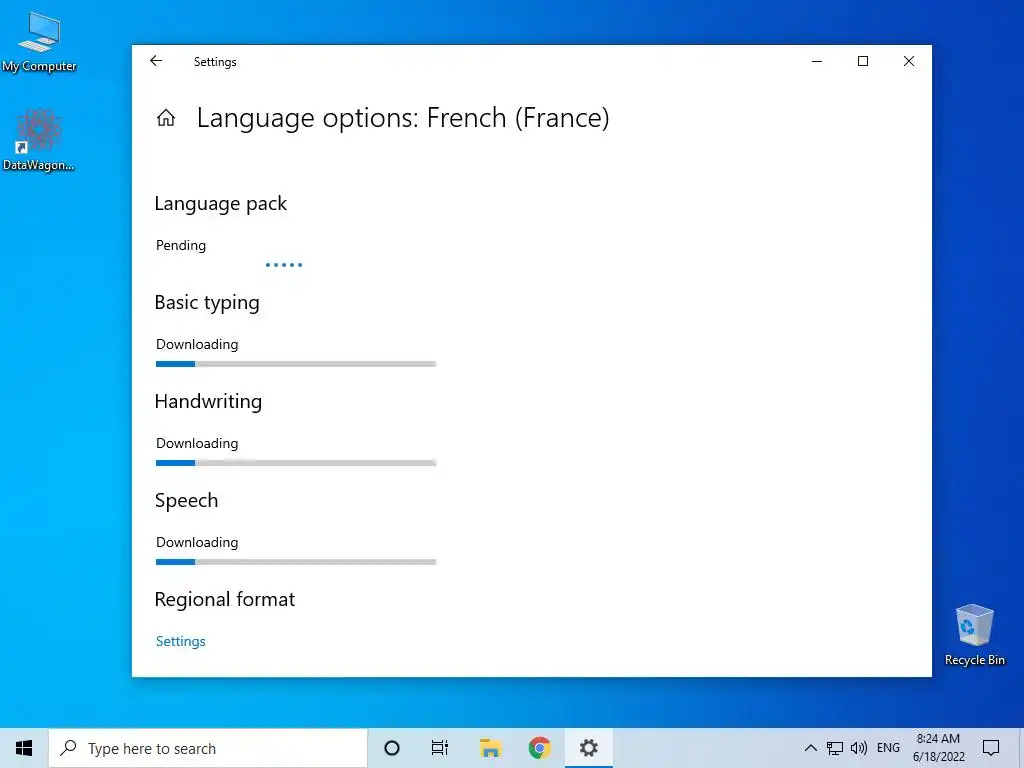Open the Regional format Settings link
The width and height of the screenshot is (1024, 768).
[180, 641]
